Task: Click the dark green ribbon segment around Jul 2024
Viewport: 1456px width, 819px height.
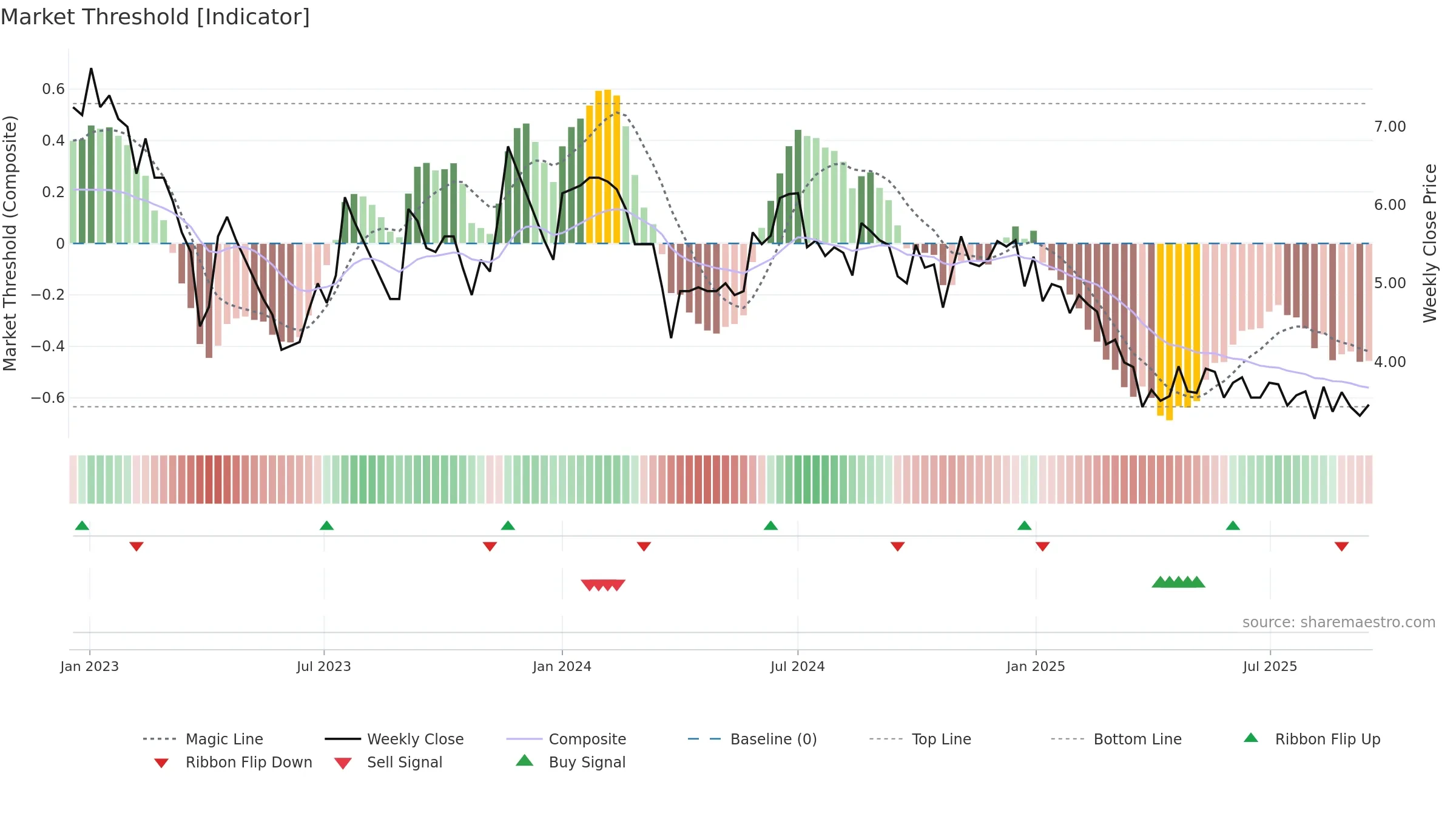Action: pos(816,479)
